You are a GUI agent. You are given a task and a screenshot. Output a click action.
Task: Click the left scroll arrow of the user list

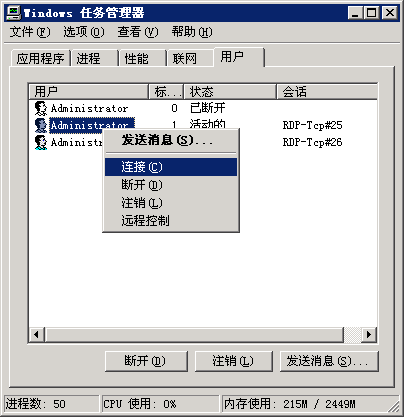pyautogui.click(x=37, y=334)
